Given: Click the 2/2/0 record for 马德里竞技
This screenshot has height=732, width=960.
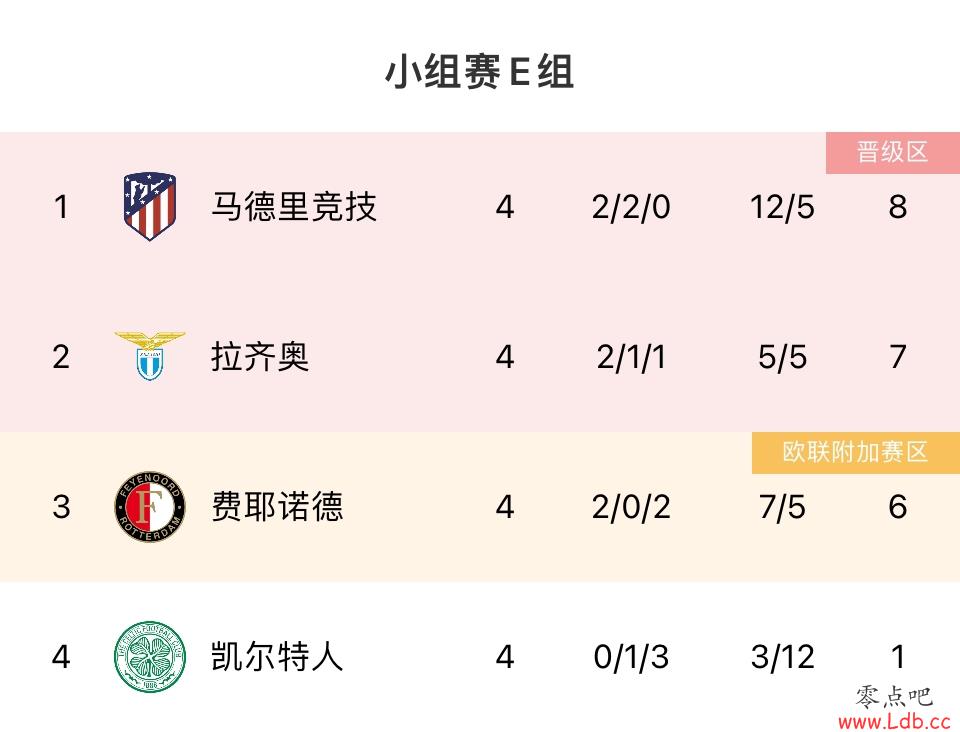Looking at the screenshot, I should tap(631, 207).
